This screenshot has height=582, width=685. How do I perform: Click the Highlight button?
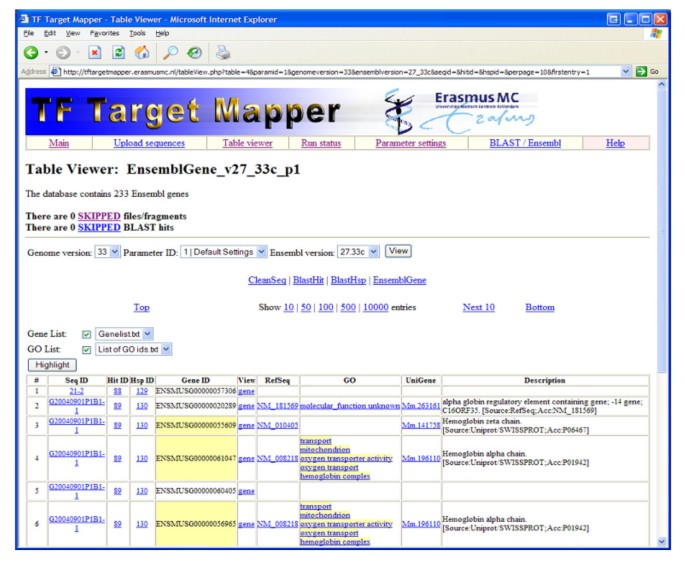point(52,365)
